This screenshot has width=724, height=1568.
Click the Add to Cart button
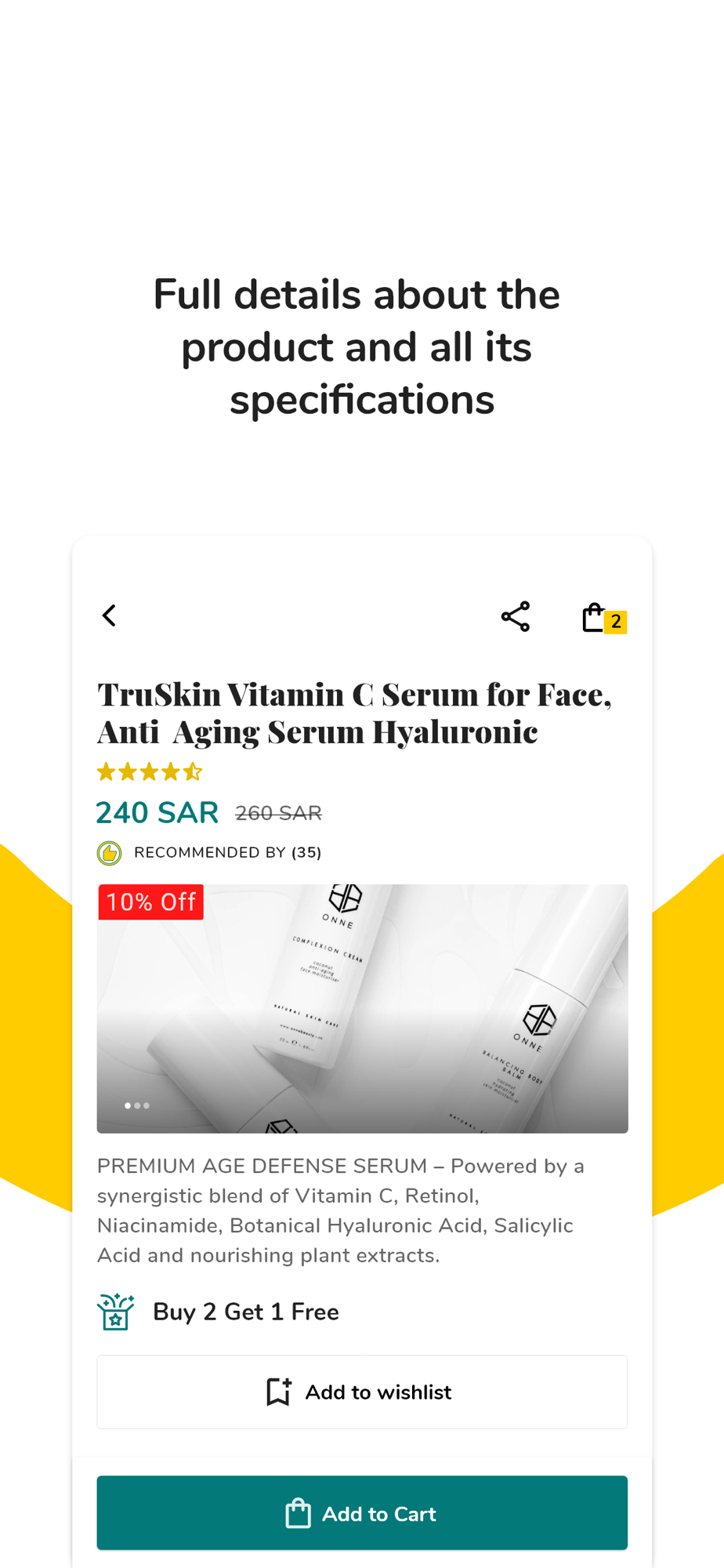(362, 1513)
